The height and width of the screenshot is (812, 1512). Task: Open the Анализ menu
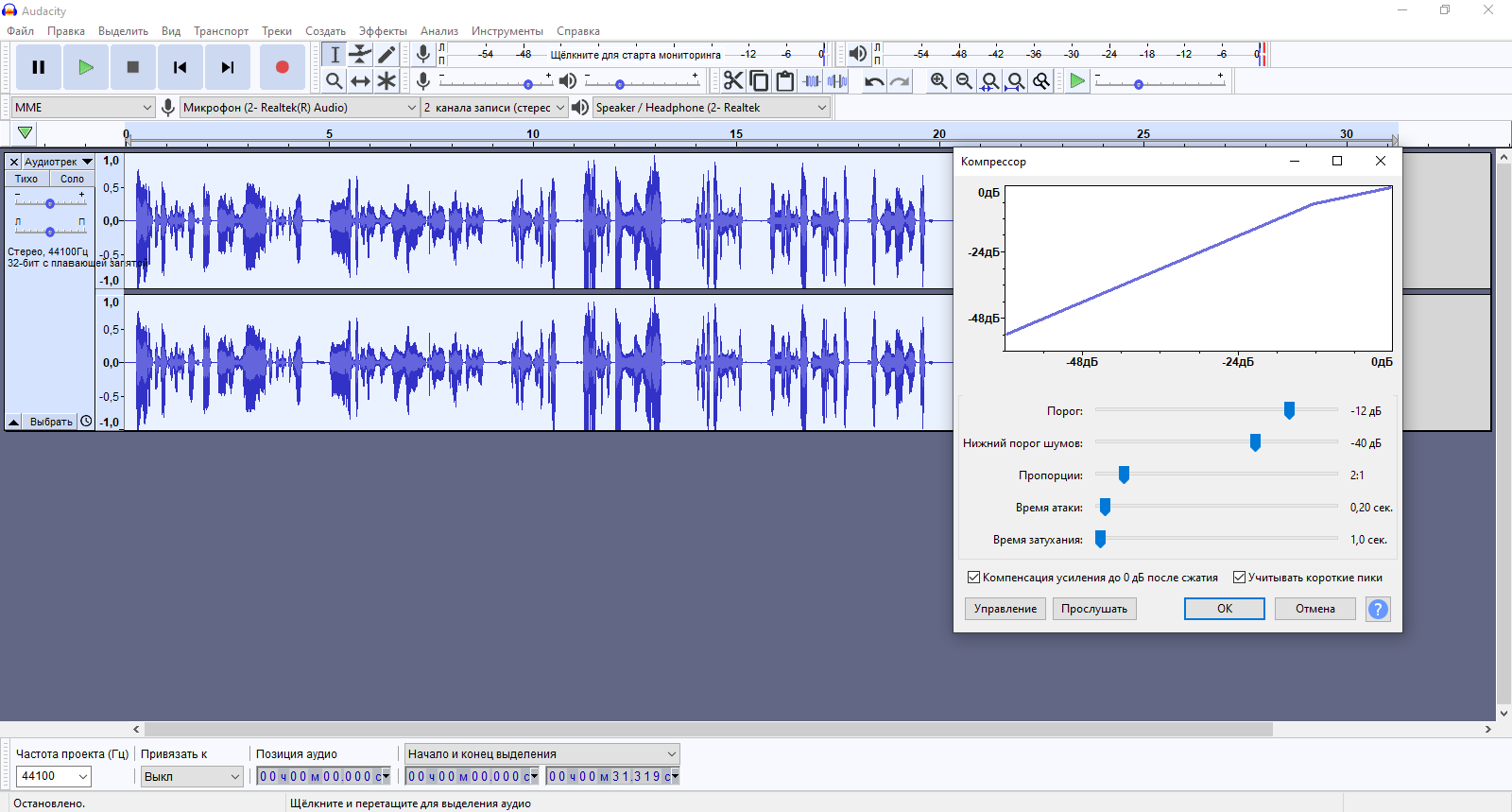point(439,31)
